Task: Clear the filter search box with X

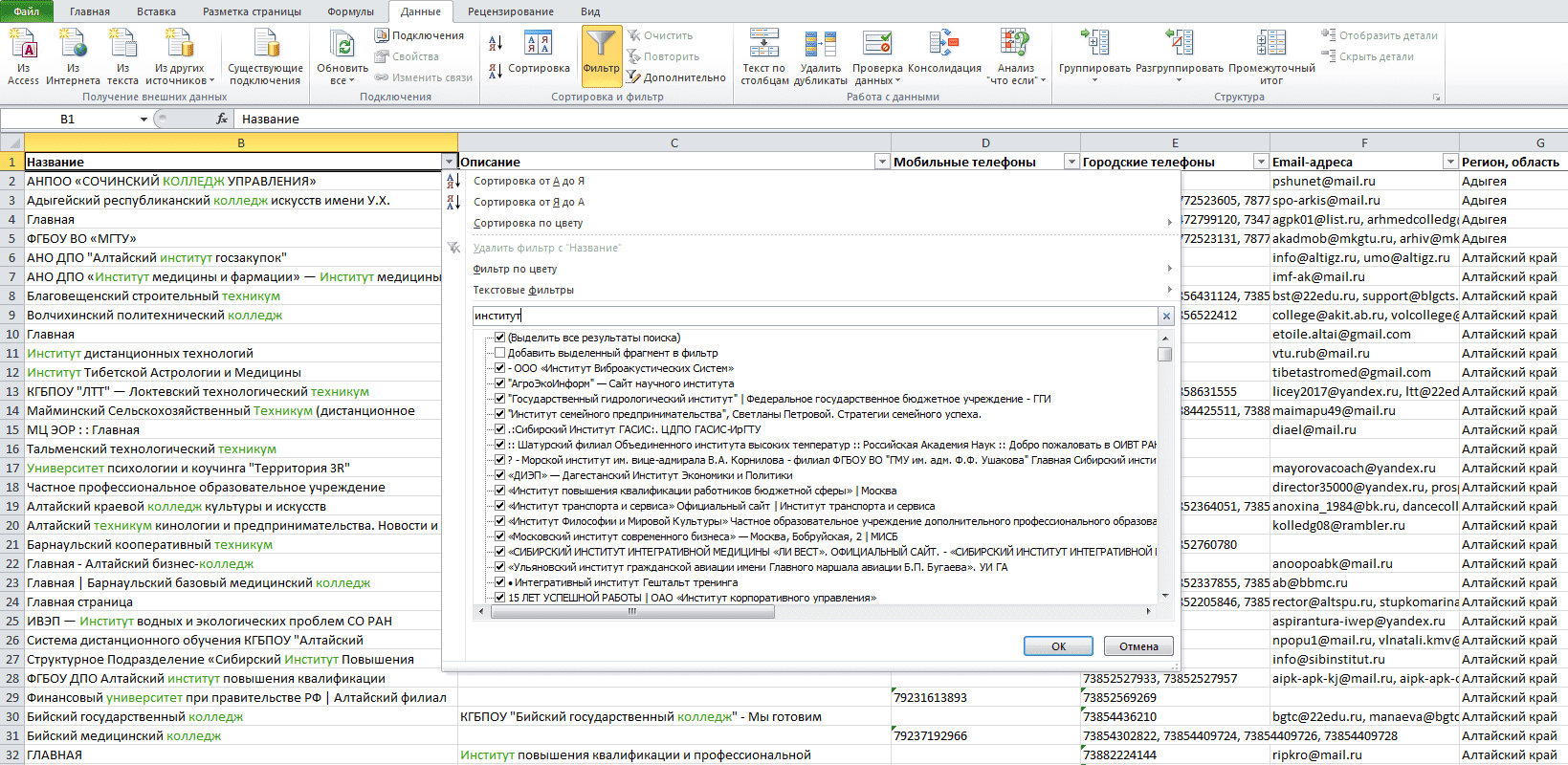Action: [x=1166, y=316]
